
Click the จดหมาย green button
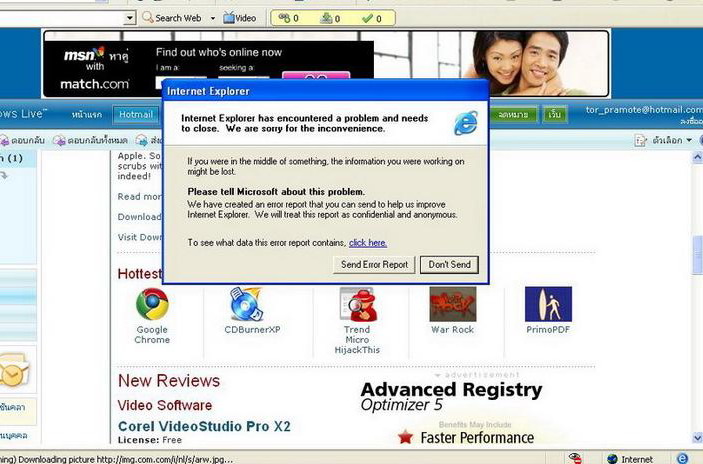click(x=514, y=115)
